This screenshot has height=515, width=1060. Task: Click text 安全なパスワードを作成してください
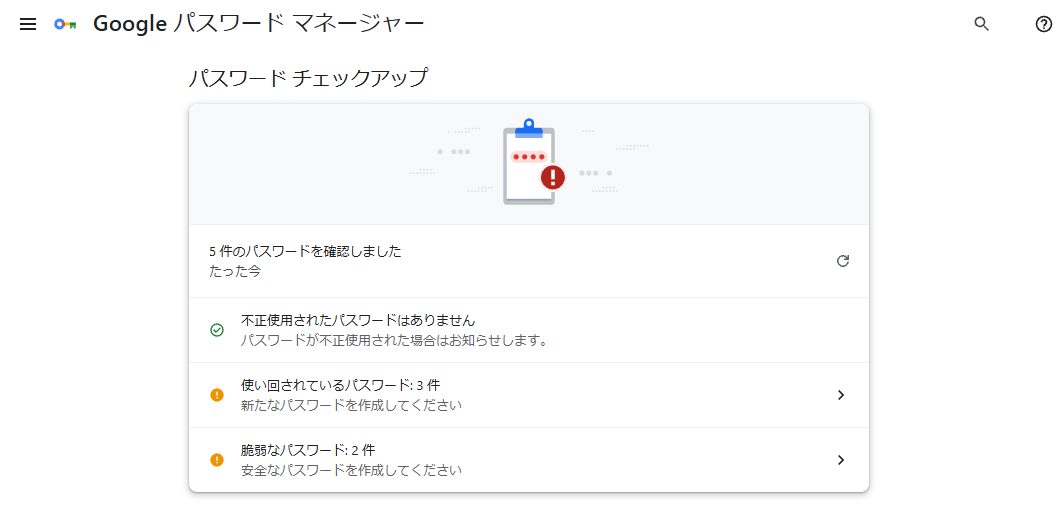pyautogui.click(x=352, y=470)
